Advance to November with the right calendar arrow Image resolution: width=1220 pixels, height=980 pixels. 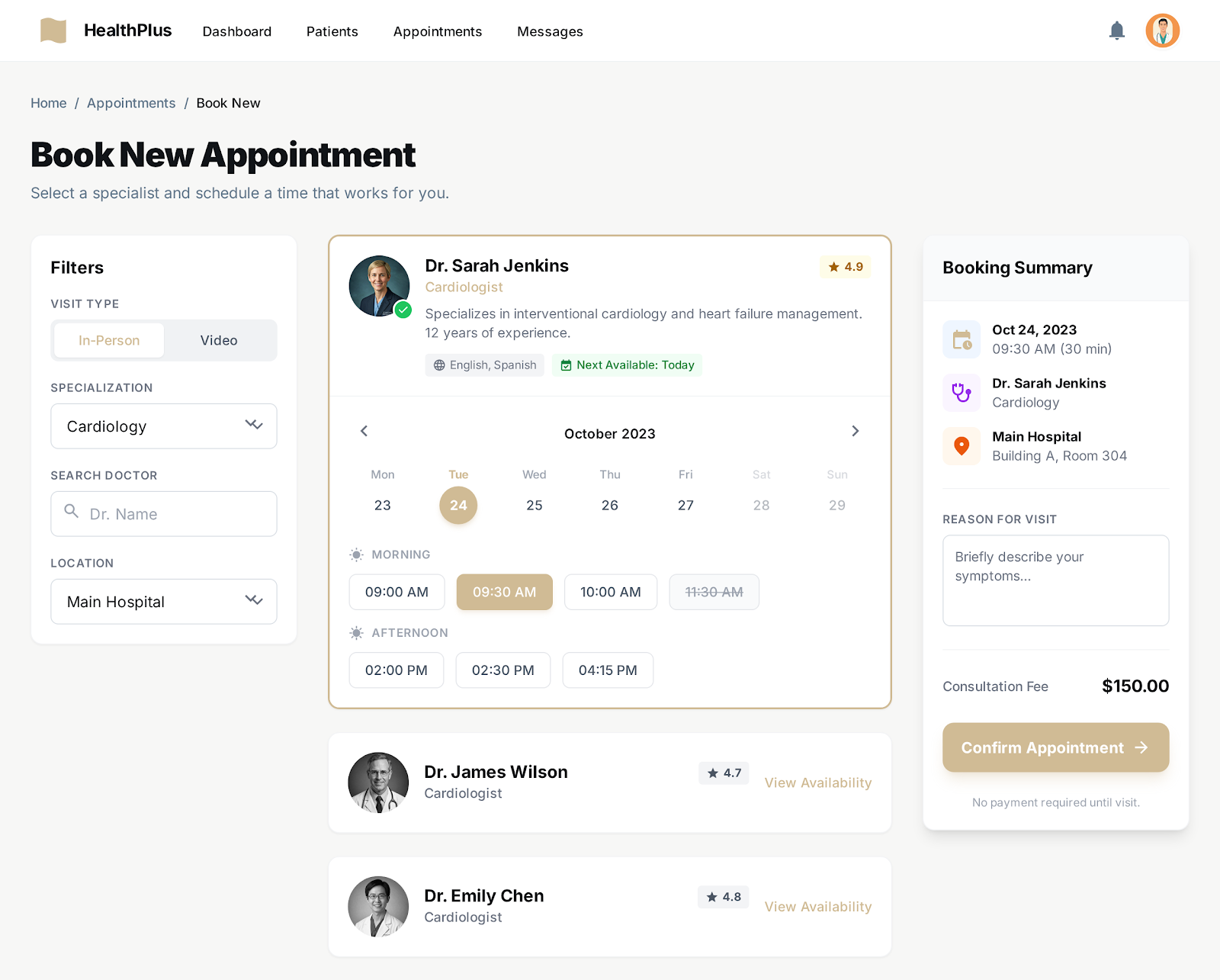tap(855, 431)
